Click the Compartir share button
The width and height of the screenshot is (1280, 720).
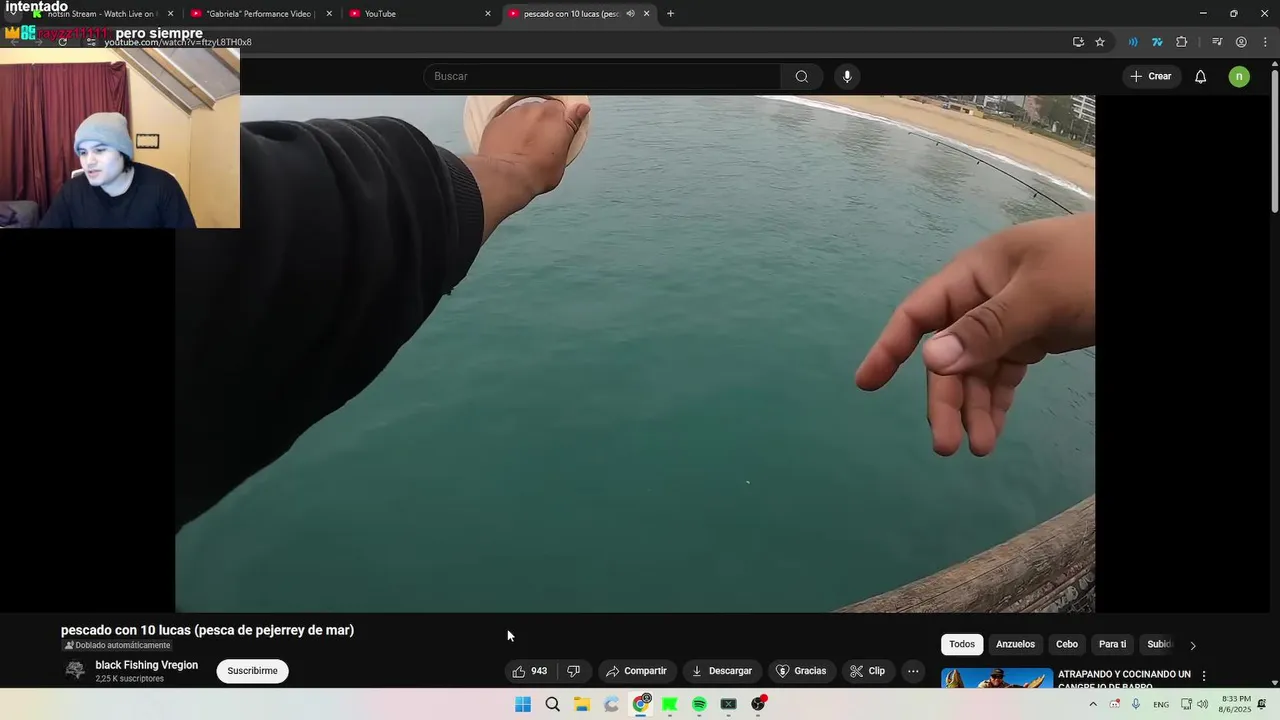(x=636, y=671)
